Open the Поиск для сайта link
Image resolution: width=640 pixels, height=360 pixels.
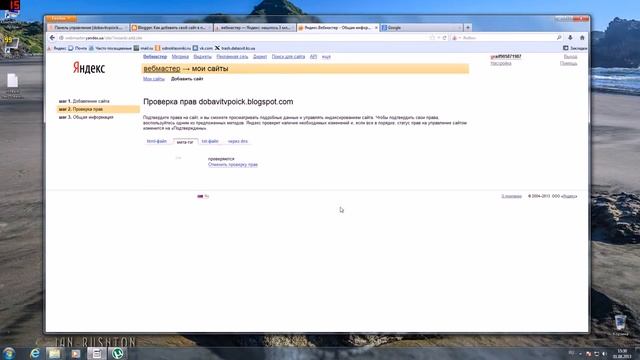(288, 57)
